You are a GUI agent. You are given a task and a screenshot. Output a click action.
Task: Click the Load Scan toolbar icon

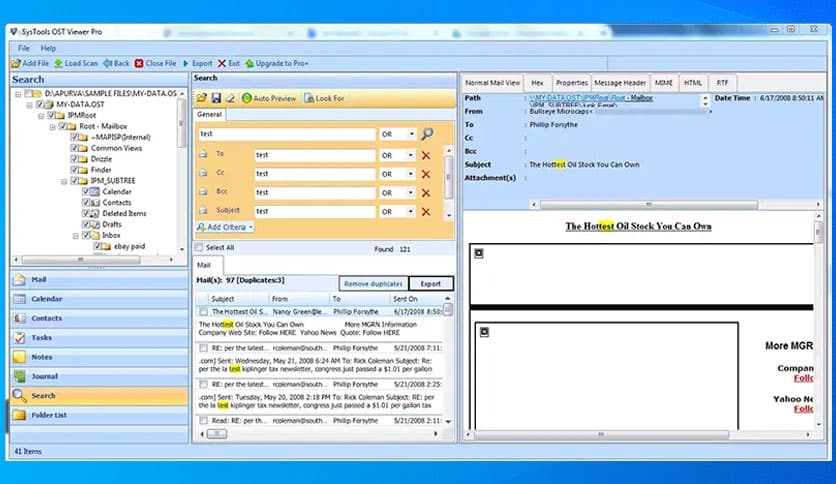[58, 63]
